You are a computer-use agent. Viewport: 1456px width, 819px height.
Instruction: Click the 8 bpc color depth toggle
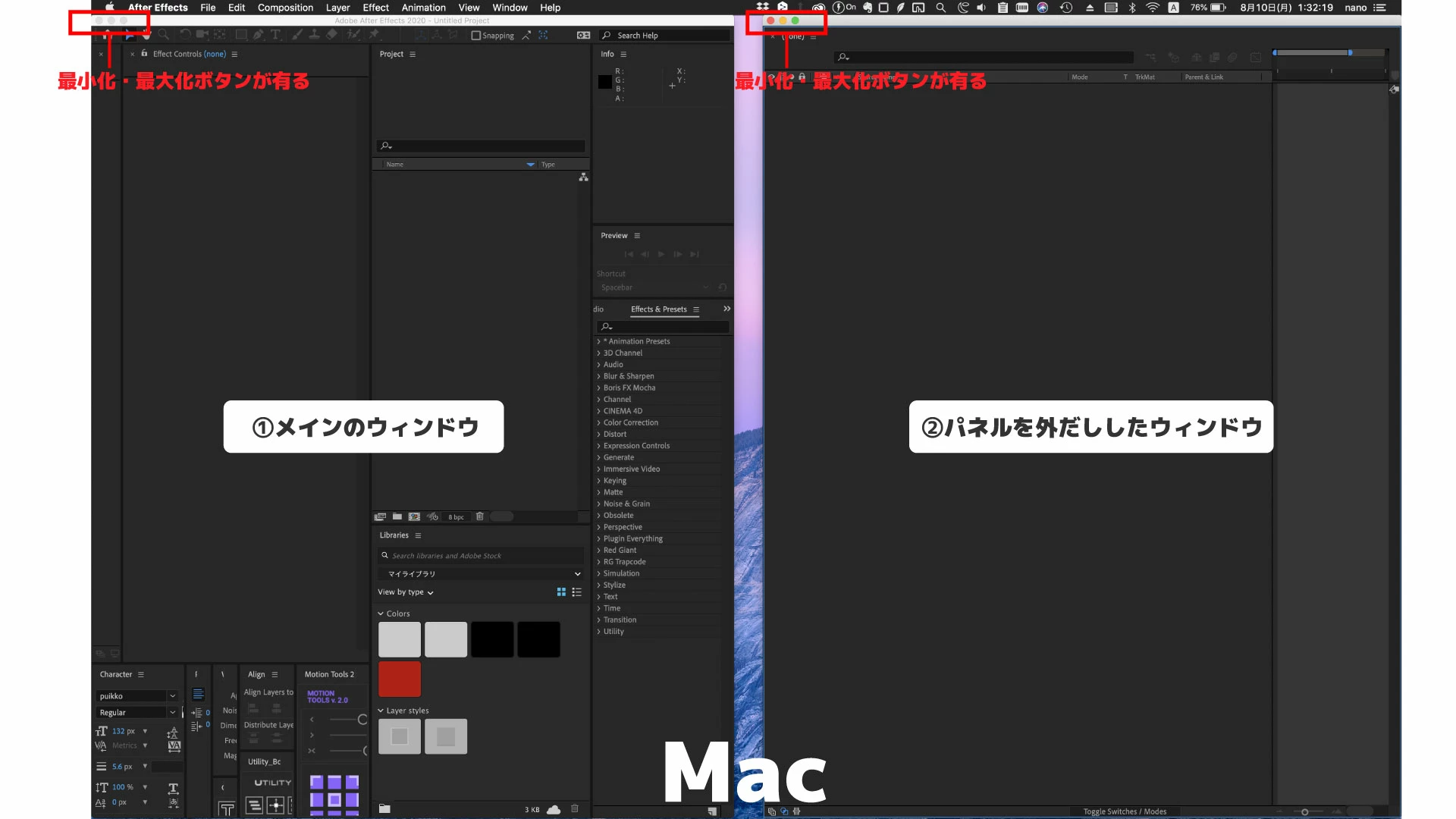point(456,517)
